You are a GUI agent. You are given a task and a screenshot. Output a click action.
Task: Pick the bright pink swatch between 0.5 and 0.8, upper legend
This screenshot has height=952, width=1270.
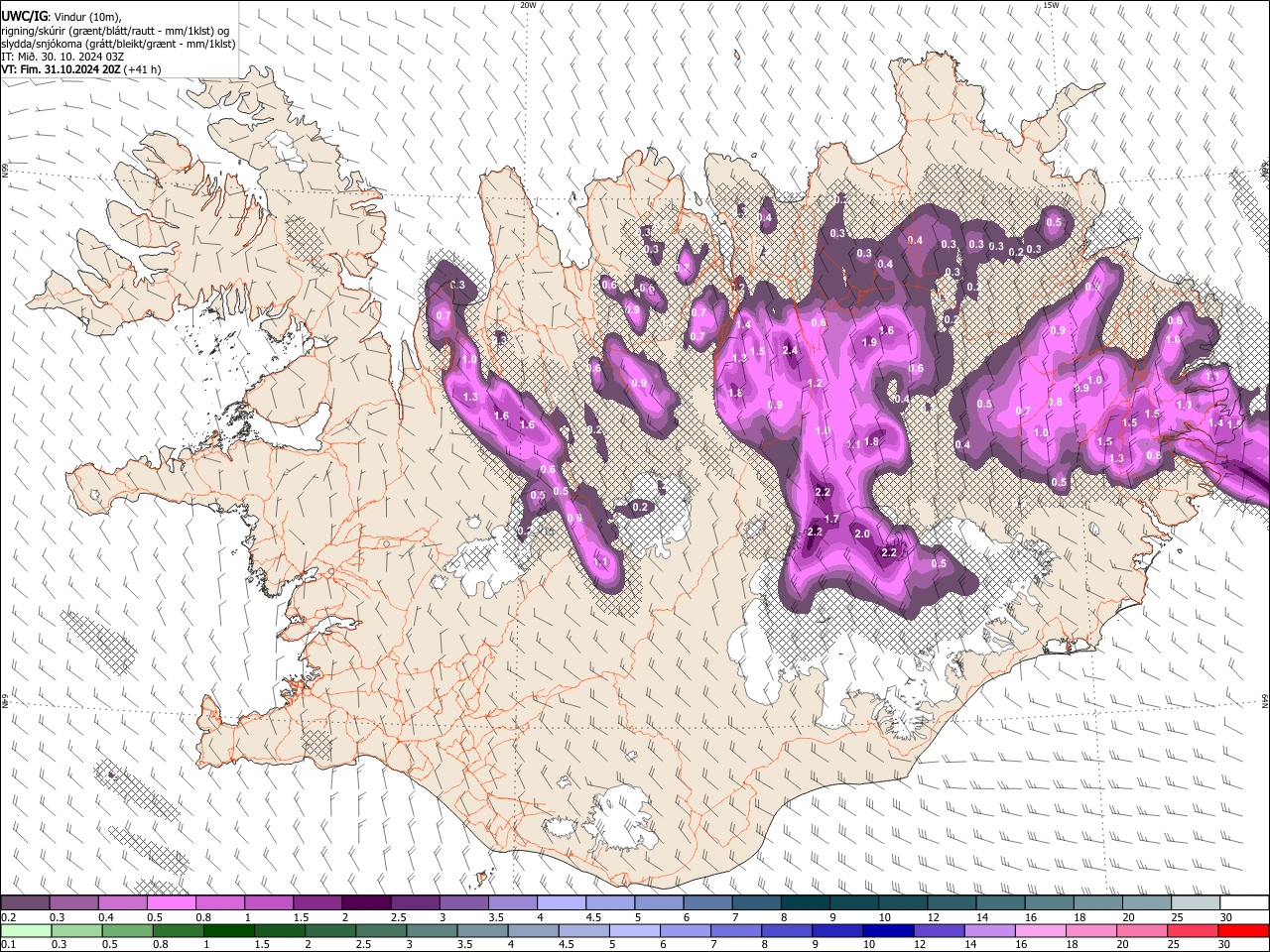171,902
